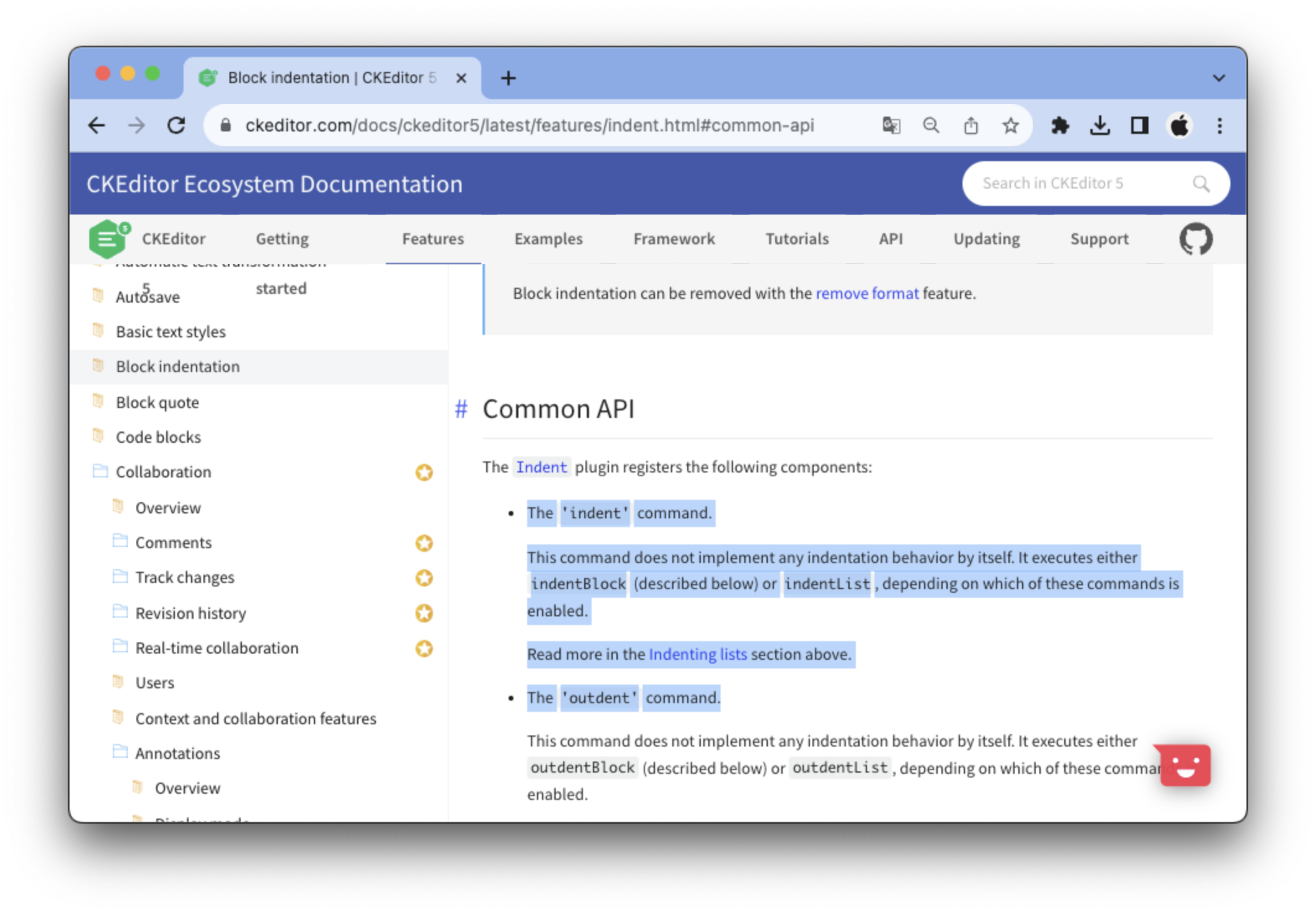
Task: Open the Indenting lists link
Action: point(697,654)
